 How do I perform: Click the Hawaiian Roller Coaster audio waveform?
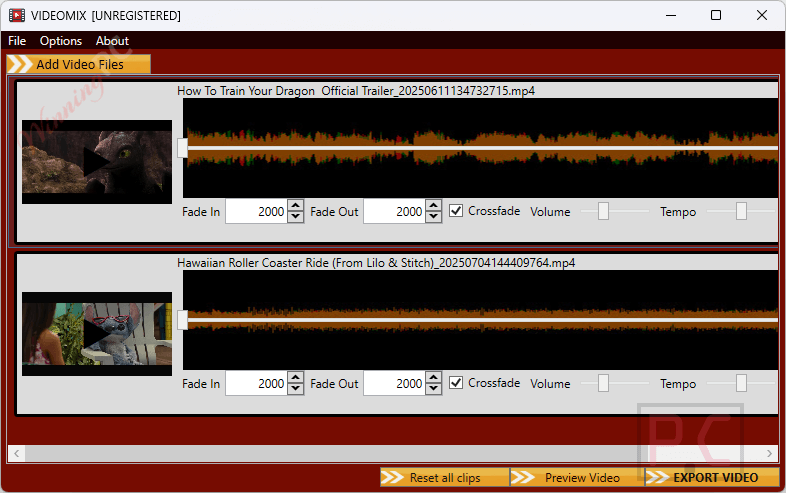pyautogui.click(x=480, y=320)
